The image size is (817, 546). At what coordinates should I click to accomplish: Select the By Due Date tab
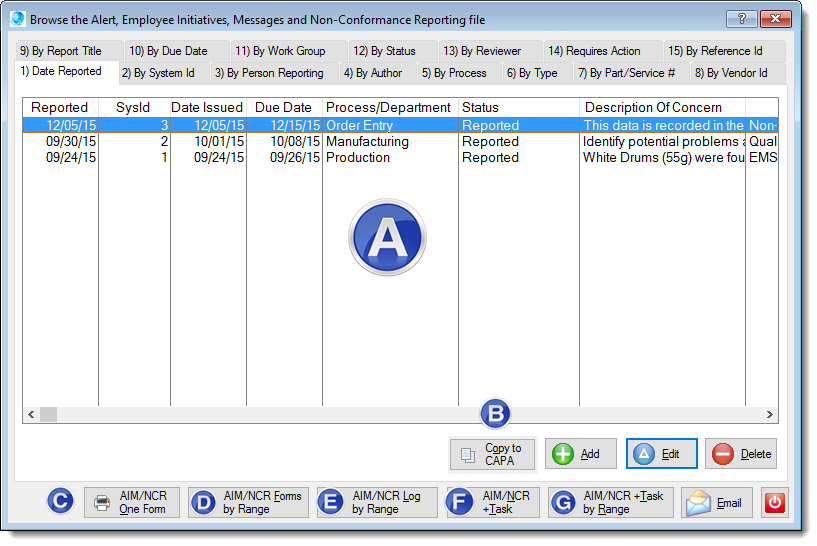point(168,51)
